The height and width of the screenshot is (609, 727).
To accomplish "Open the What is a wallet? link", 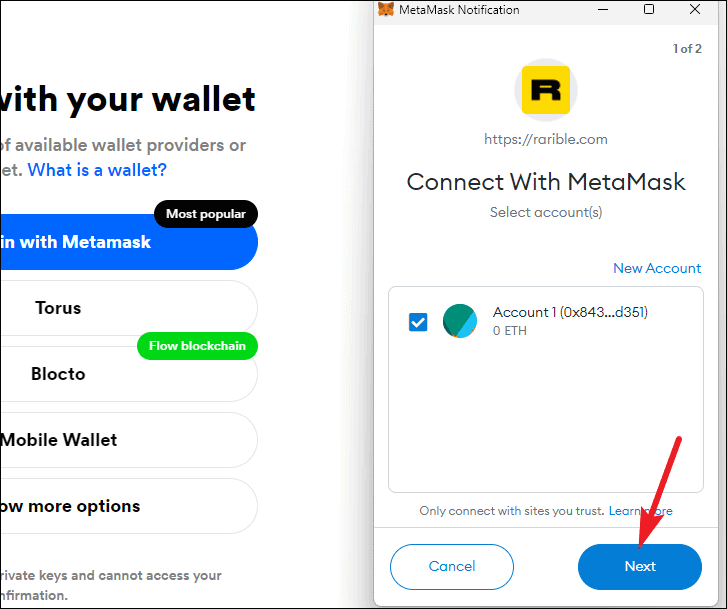I will 97,170.
